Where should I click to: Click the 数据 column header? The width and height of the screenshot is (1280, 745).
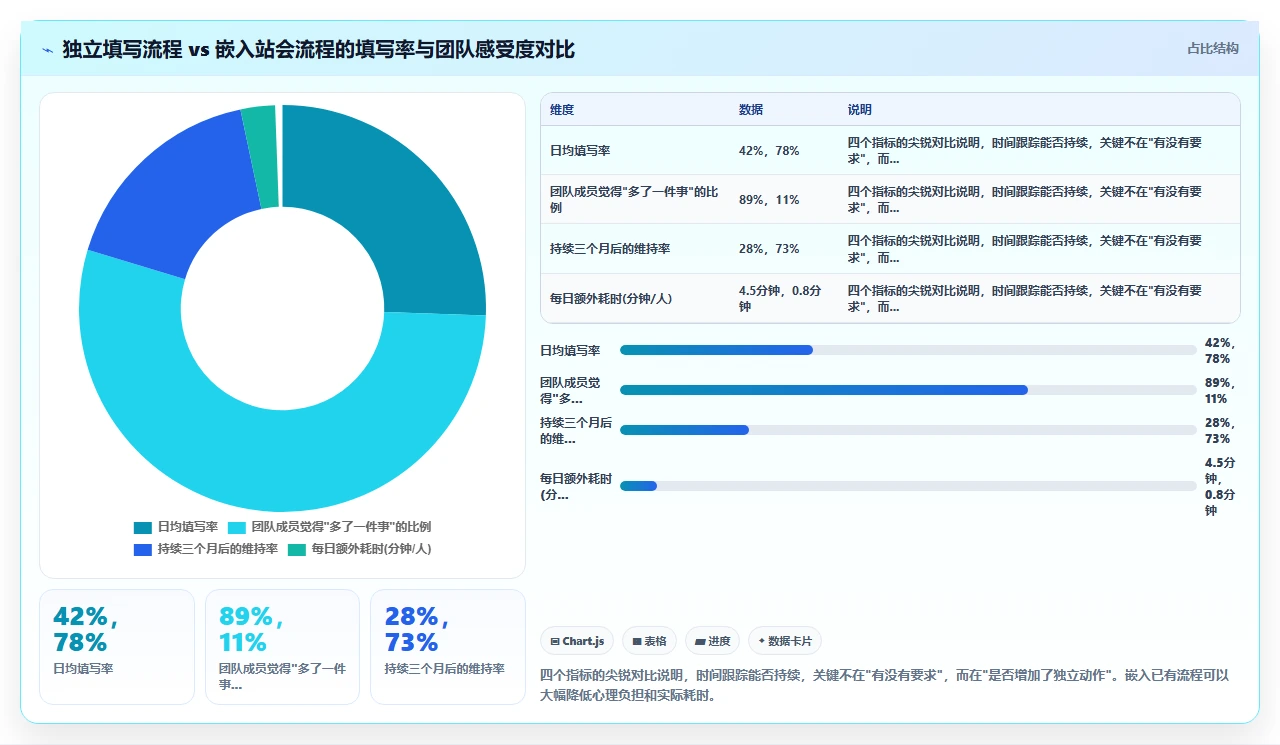[751, 110]
